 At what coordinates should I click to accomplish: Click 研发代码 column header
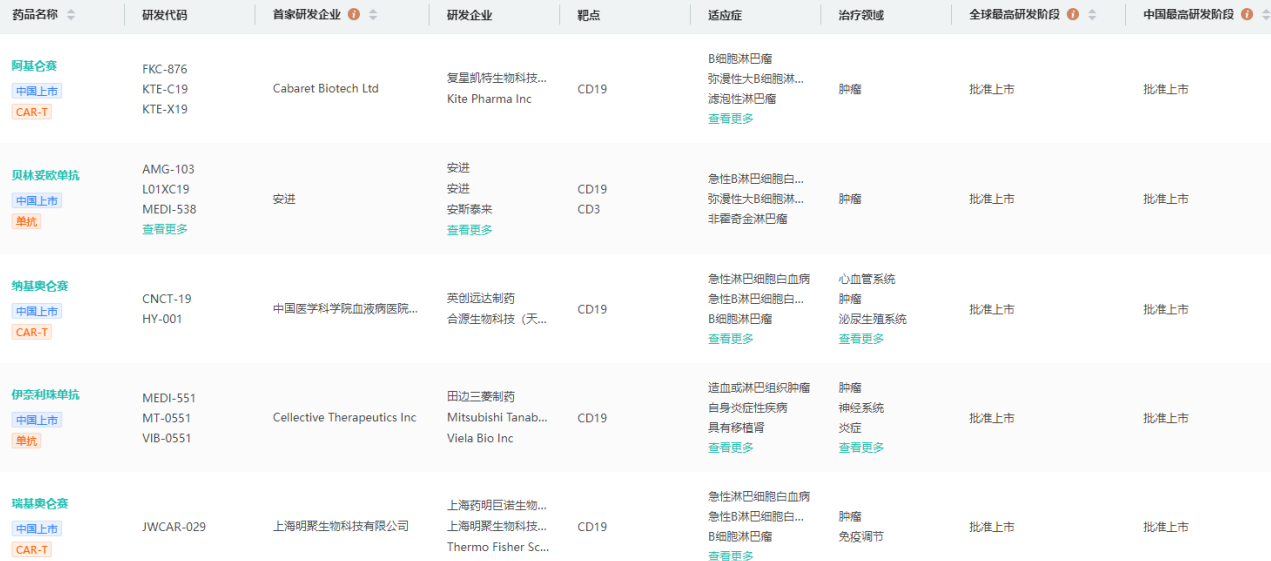pyautogui.click(x=164, y=15)
